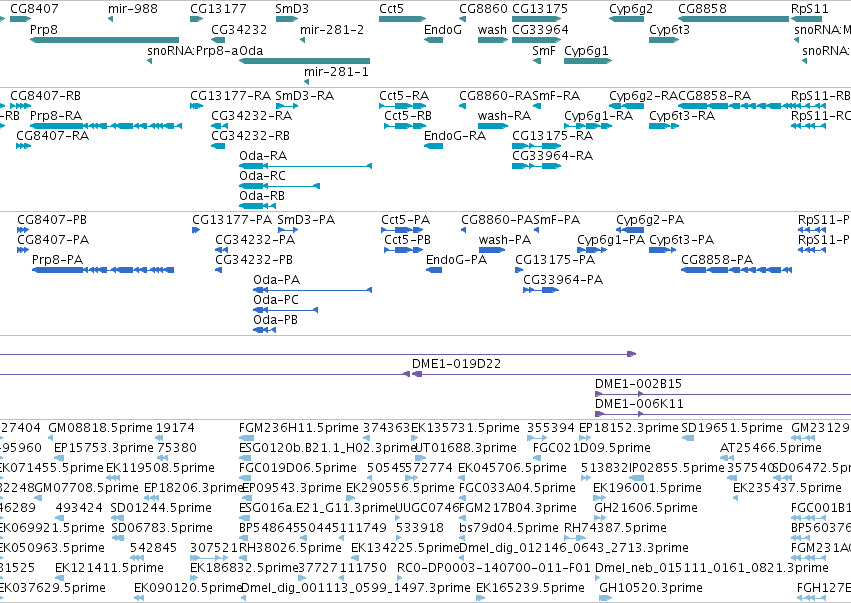Click the wash-RA transcript
Screen dimensions: 851x603
tap(493, 126)
